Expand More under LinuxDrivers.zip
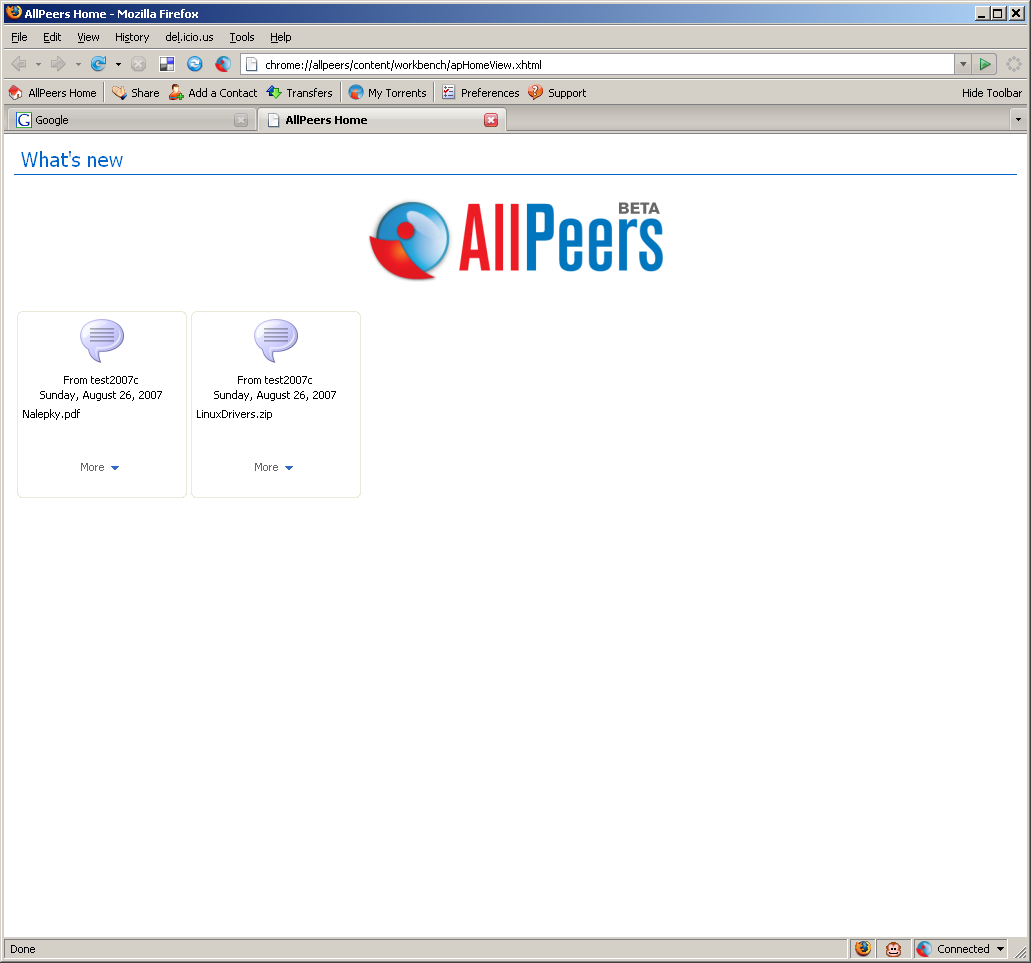1031x963 pixels. (274, 467)
